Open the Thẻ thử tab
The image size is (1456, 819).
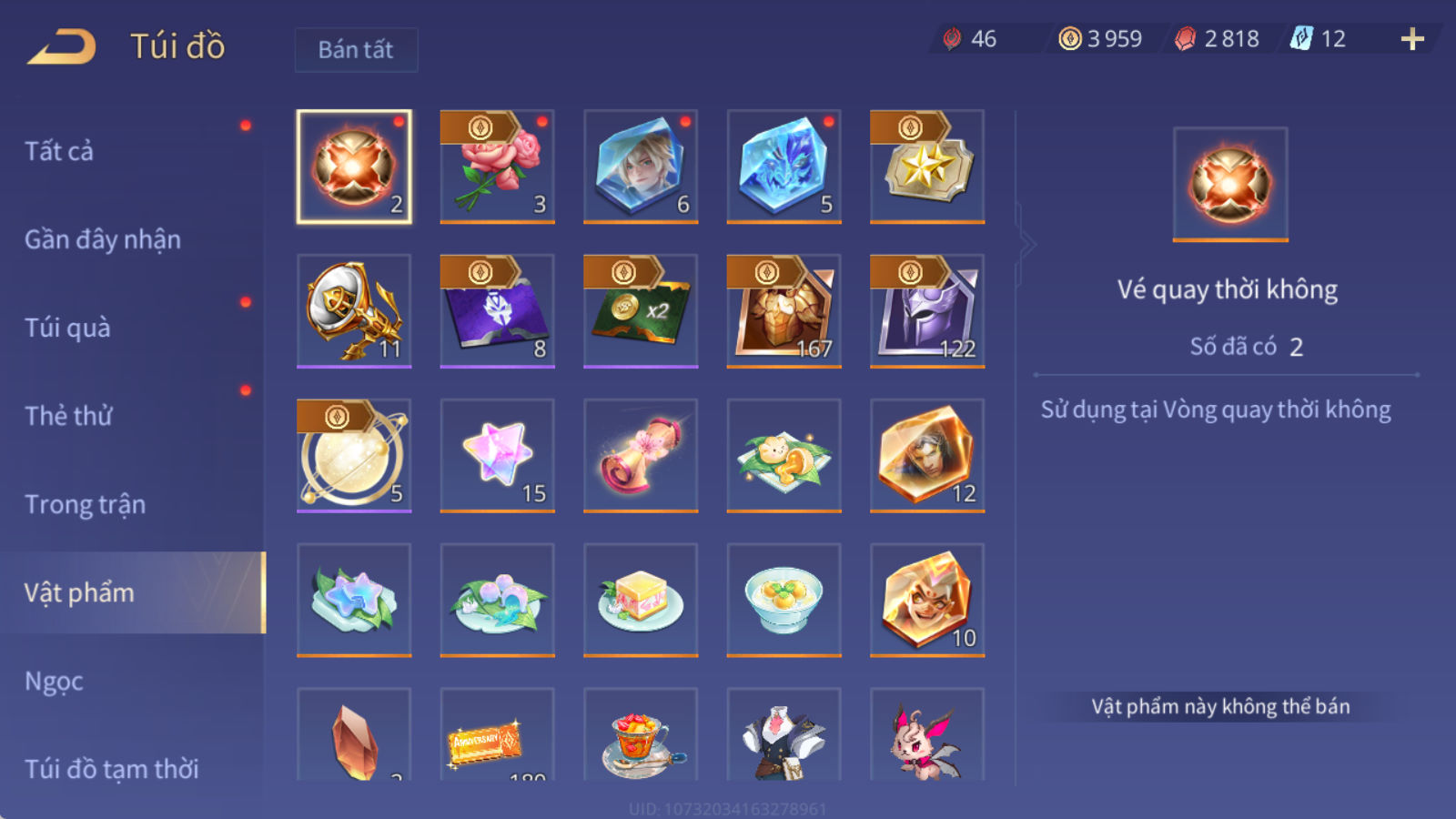click(x=68, y=416)
